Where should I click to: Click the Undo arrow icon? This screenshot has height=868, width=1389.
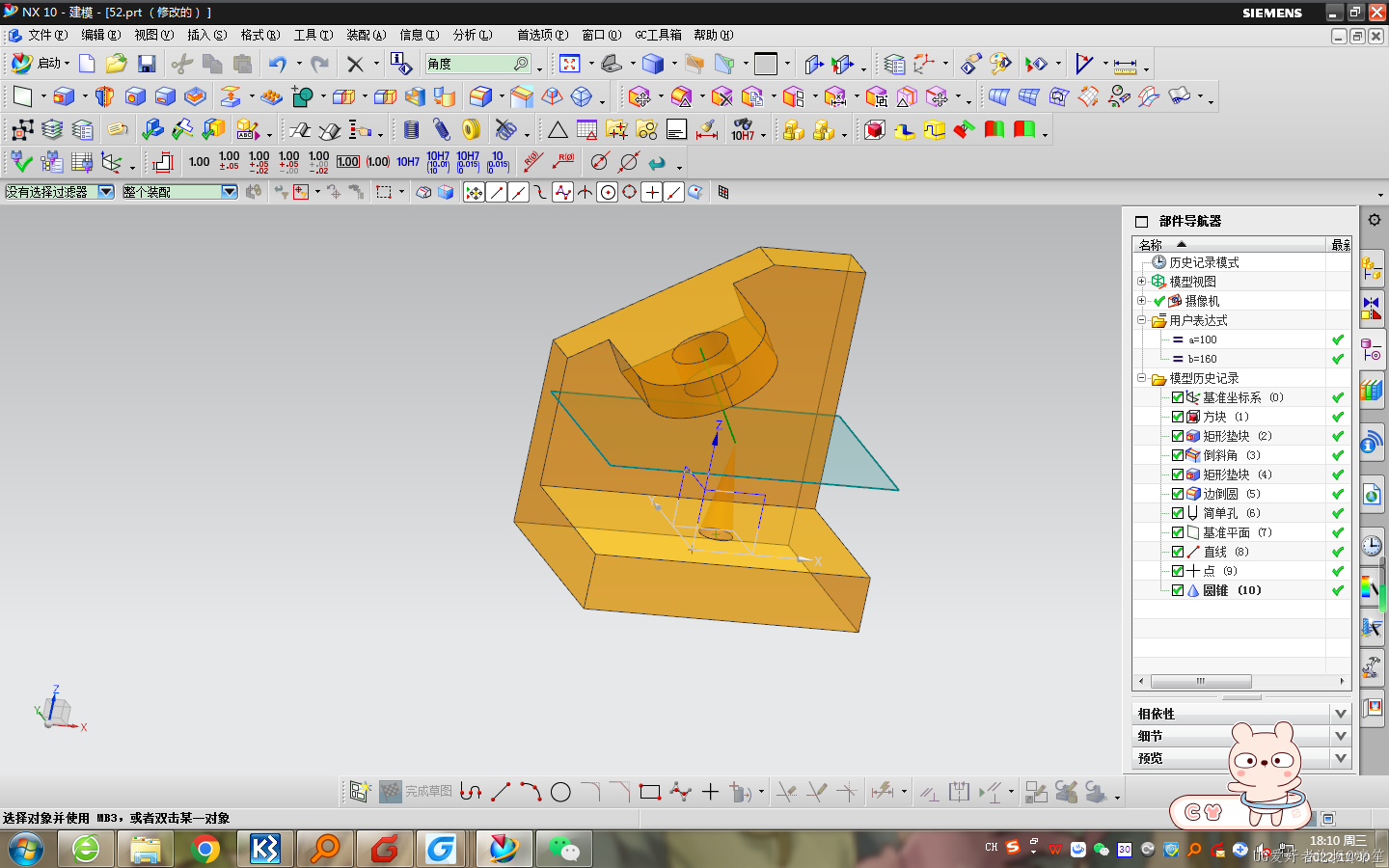[278, 64]
